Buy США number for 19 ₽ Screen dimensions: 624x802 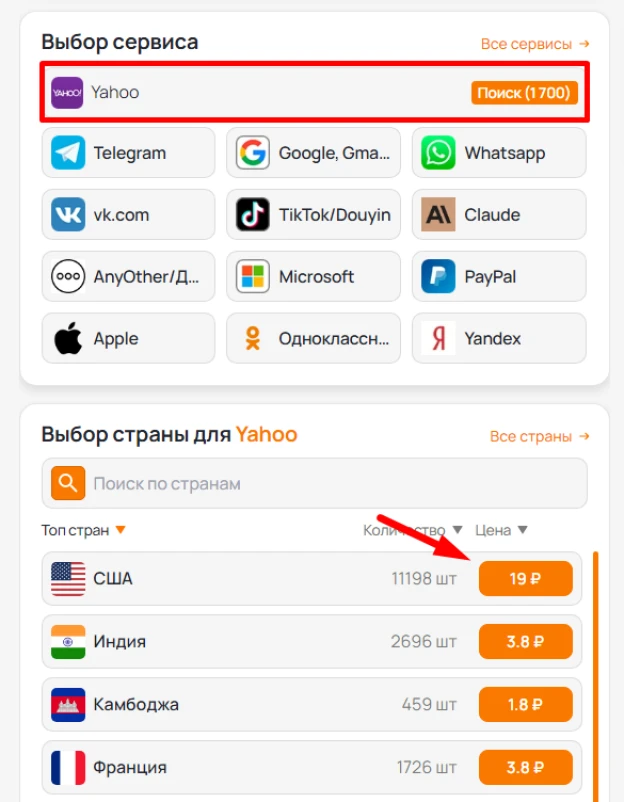(x=525, y=578)
